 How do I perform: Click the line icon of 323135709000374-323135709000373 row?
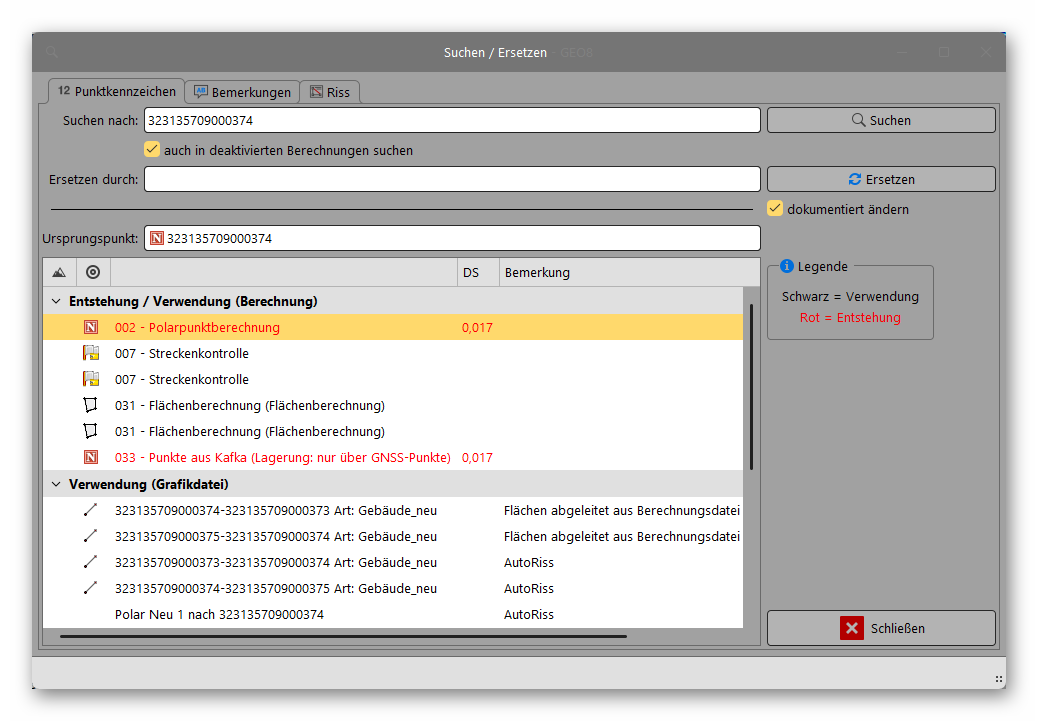coord(91,510)
